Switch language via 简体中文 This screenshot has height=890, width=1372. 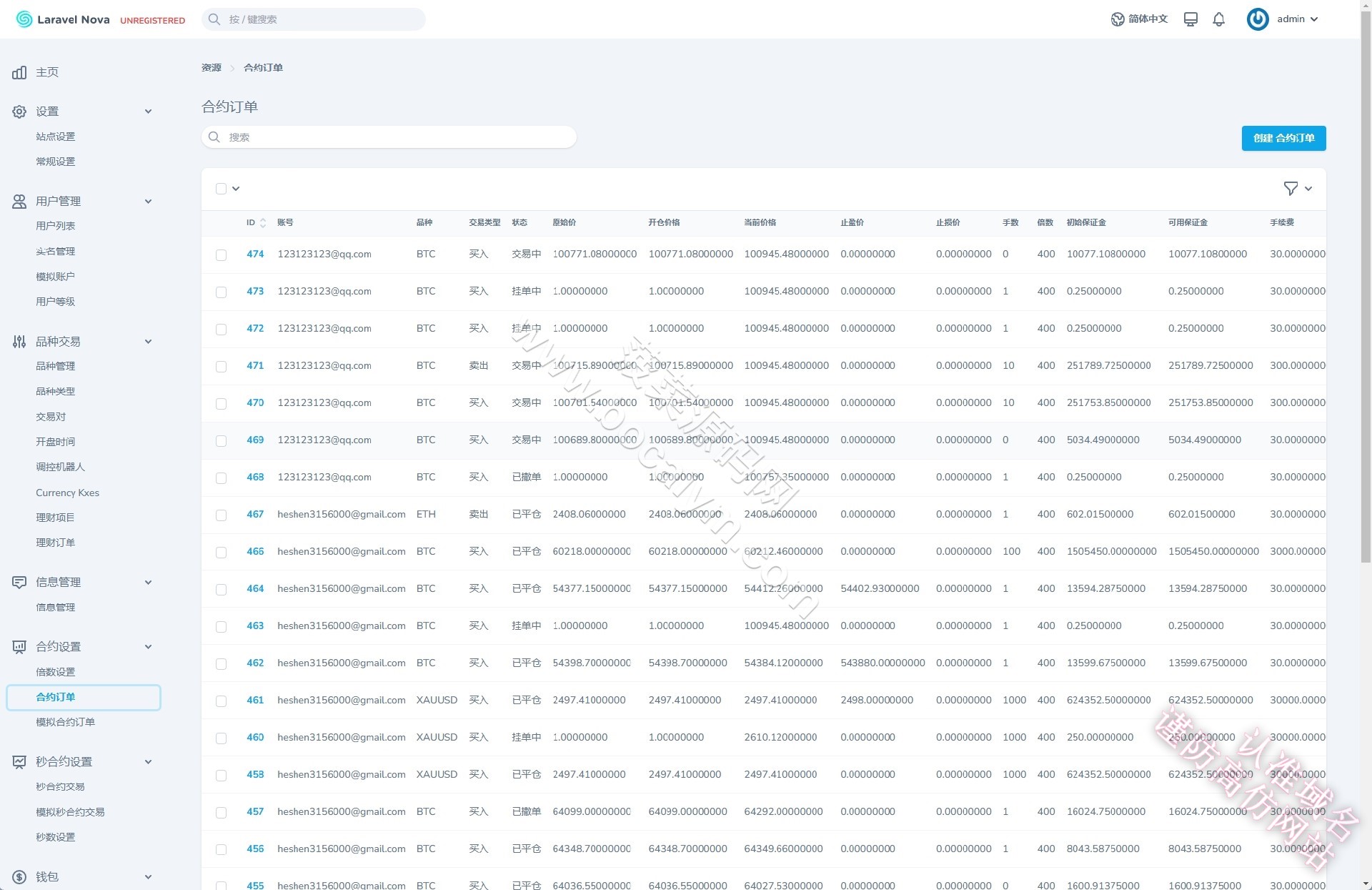pos(1148,19)
